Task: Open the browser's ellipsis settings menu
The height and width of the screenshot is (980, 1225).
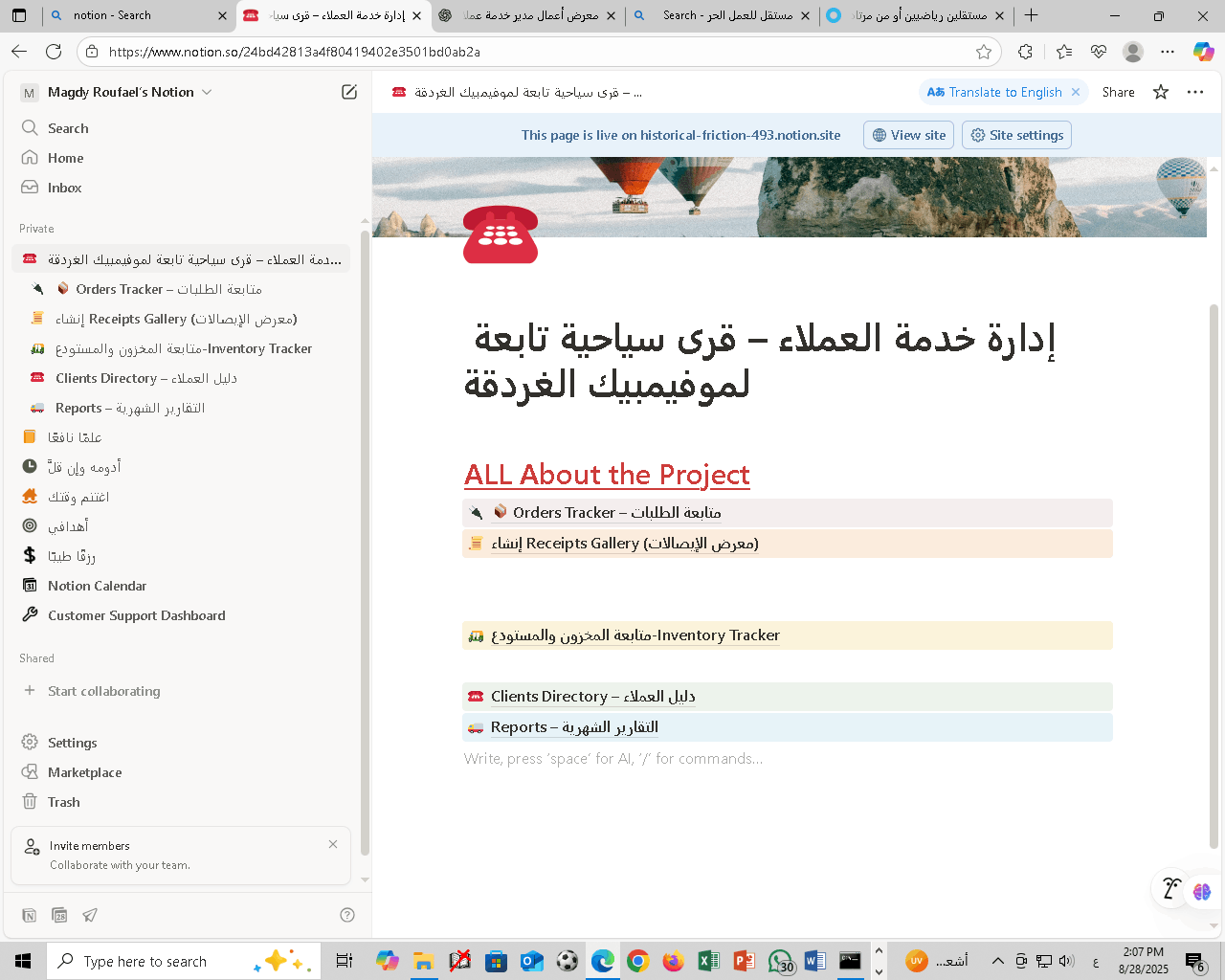Action: 1167,52
